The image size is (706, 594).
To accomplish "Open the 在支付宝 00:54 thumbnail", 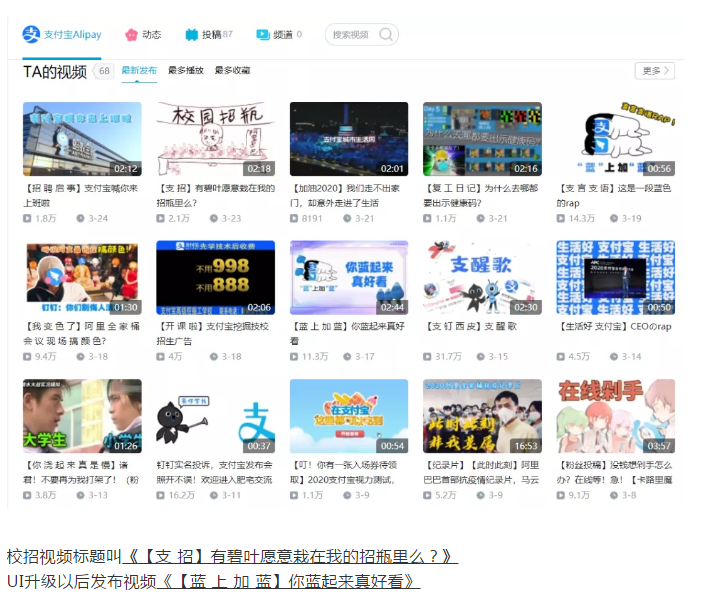I will pos(349,416).
